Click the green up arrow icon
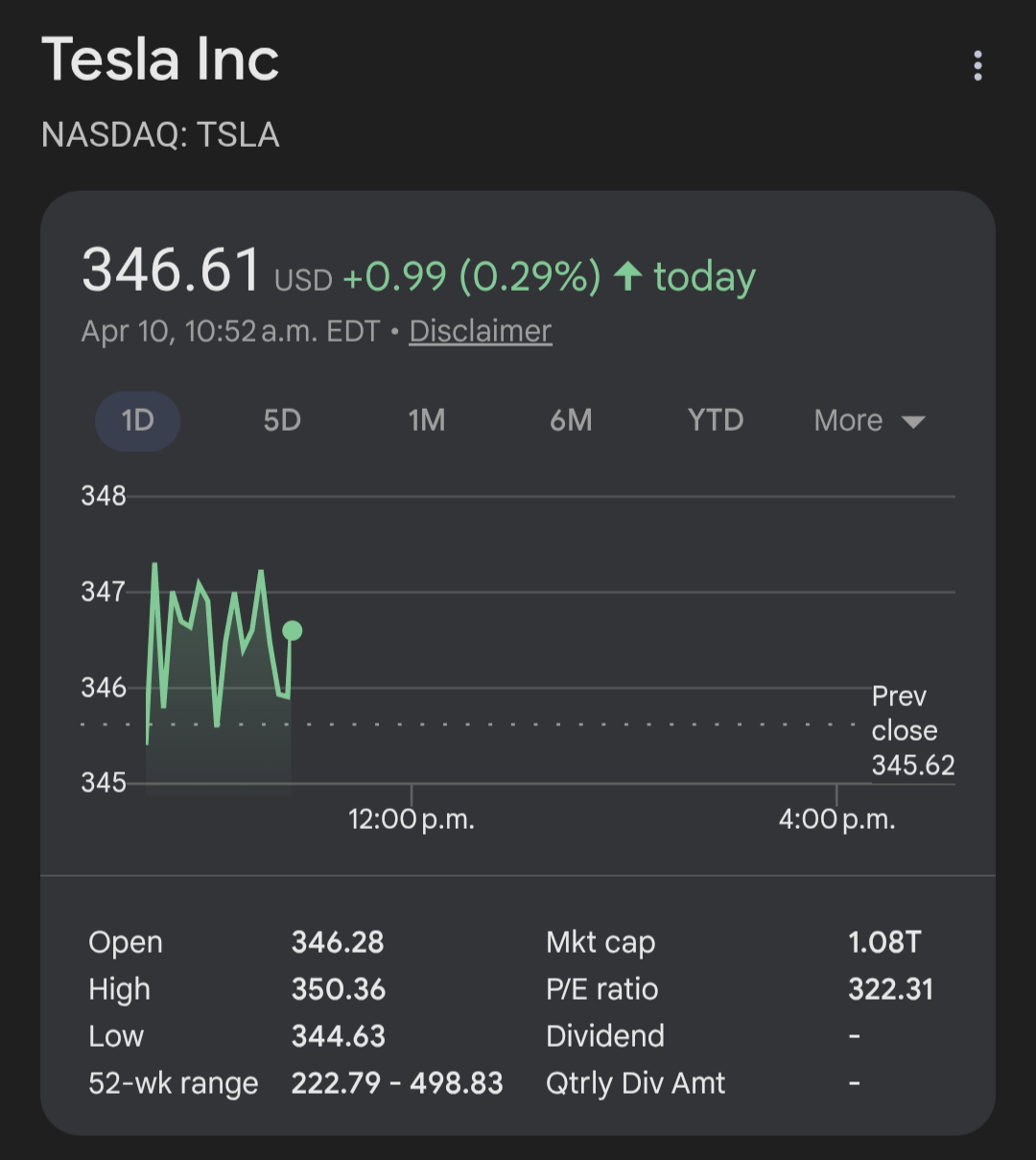The width and height of the screenshot is (1036, 1160). [628, 276]
